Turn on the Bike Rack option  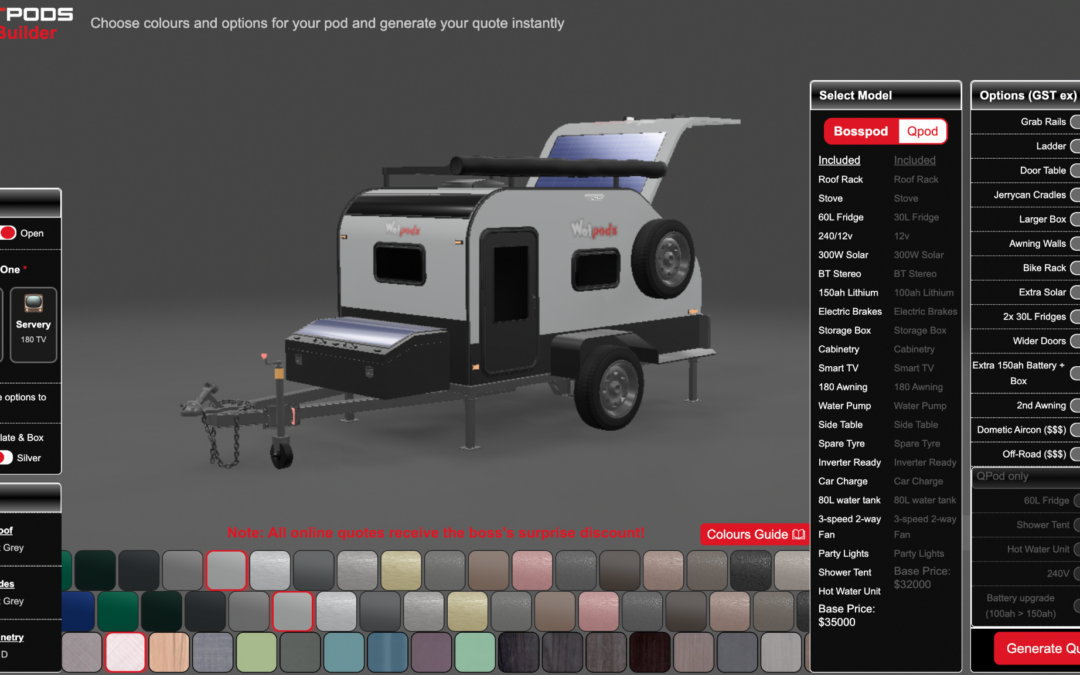tap(1074, 268)
